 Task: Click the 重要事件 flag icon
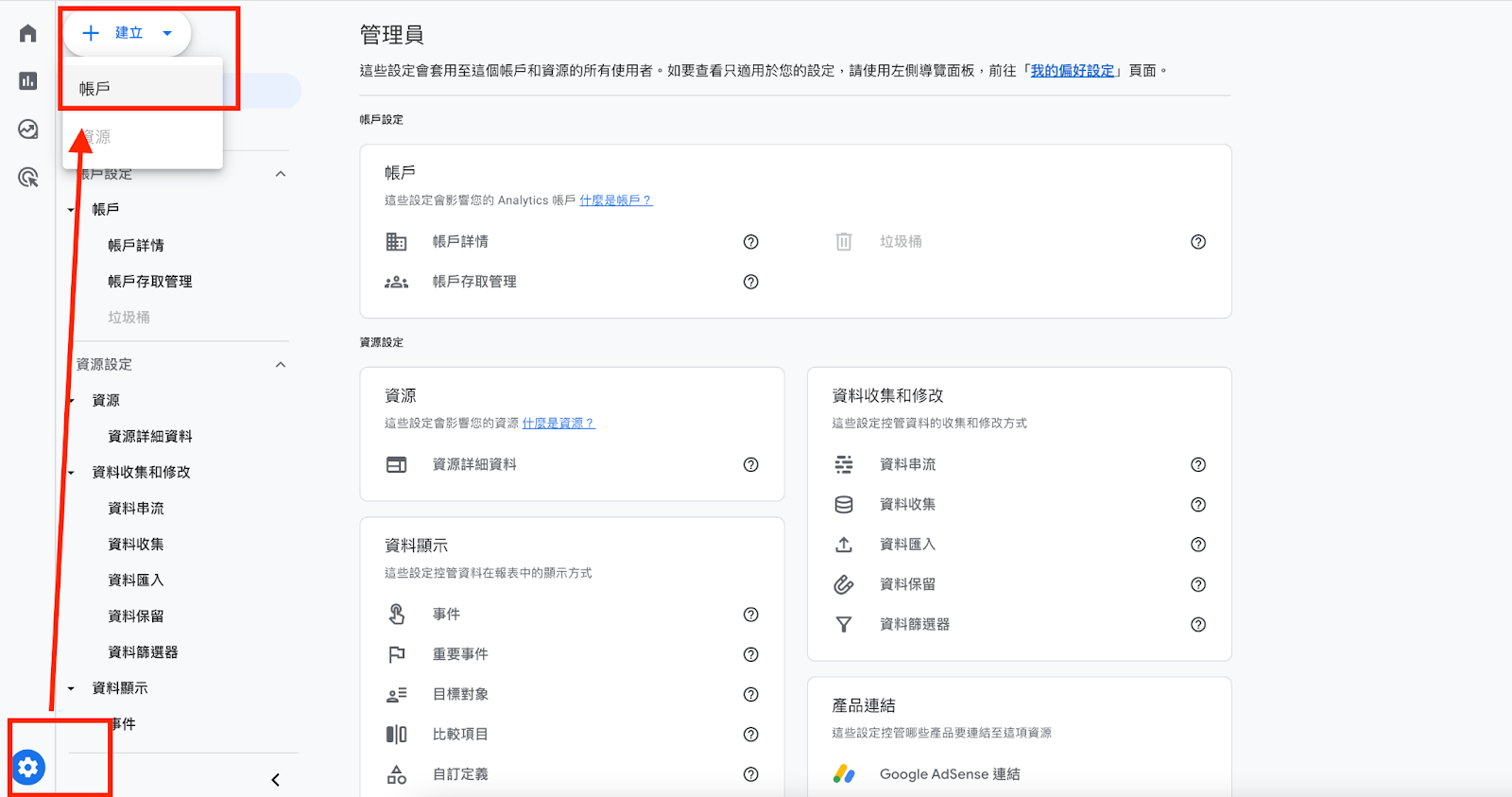(x=397, y=654)
